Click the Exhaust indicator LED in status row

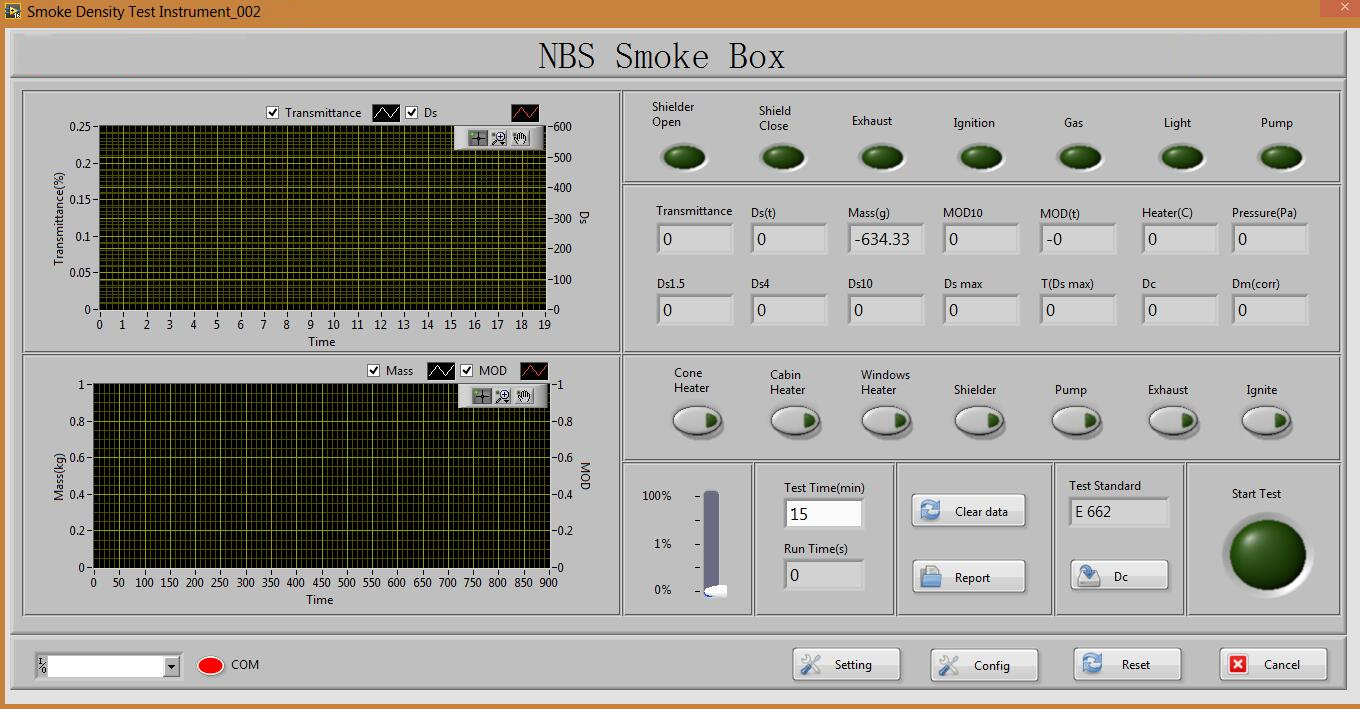tap(881, 157)
